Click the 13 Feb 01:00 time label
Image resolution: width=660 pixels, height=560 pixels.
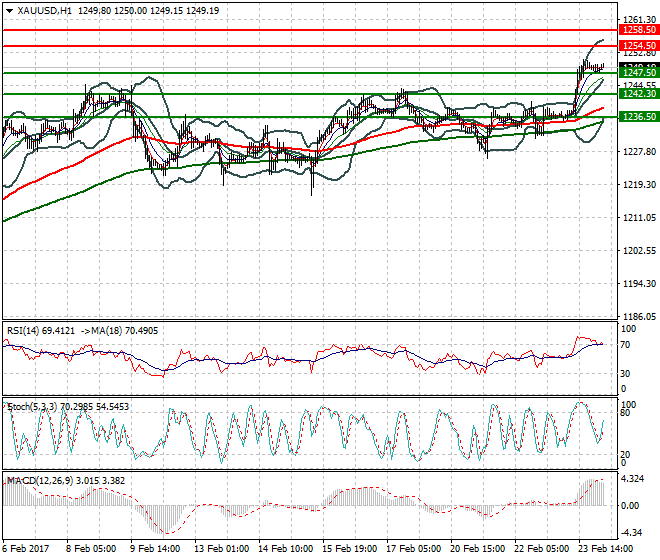pos(221,549)
